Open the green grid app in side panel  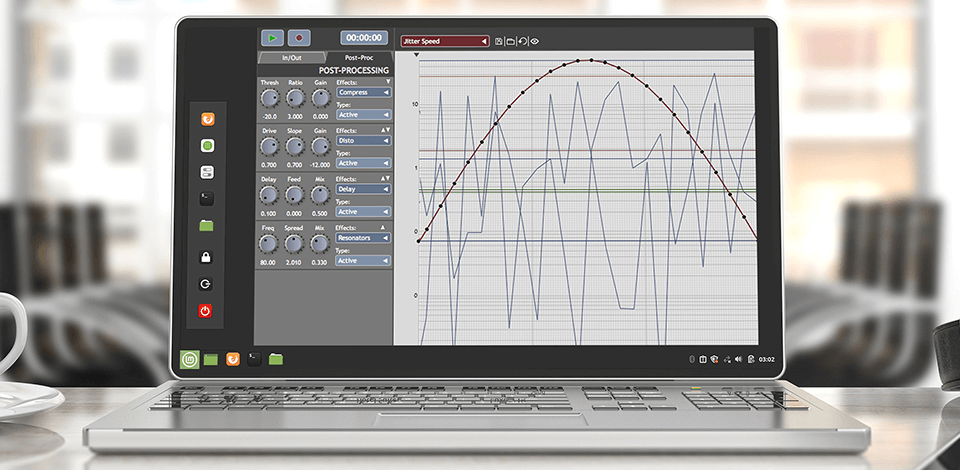click(207, 146)
